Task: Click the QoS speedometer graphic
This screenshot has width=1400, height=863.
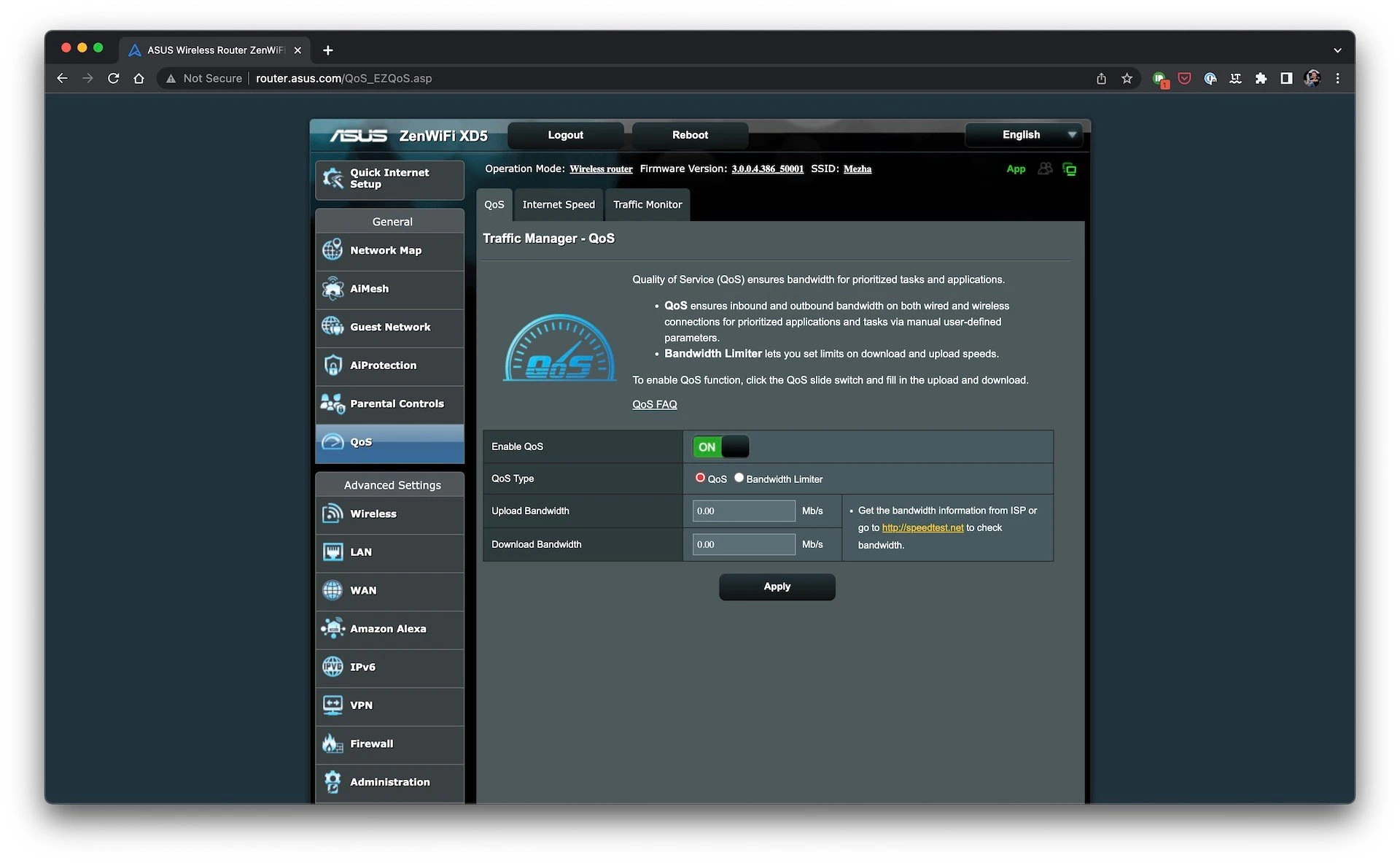Action: click(x=559, y=348)
